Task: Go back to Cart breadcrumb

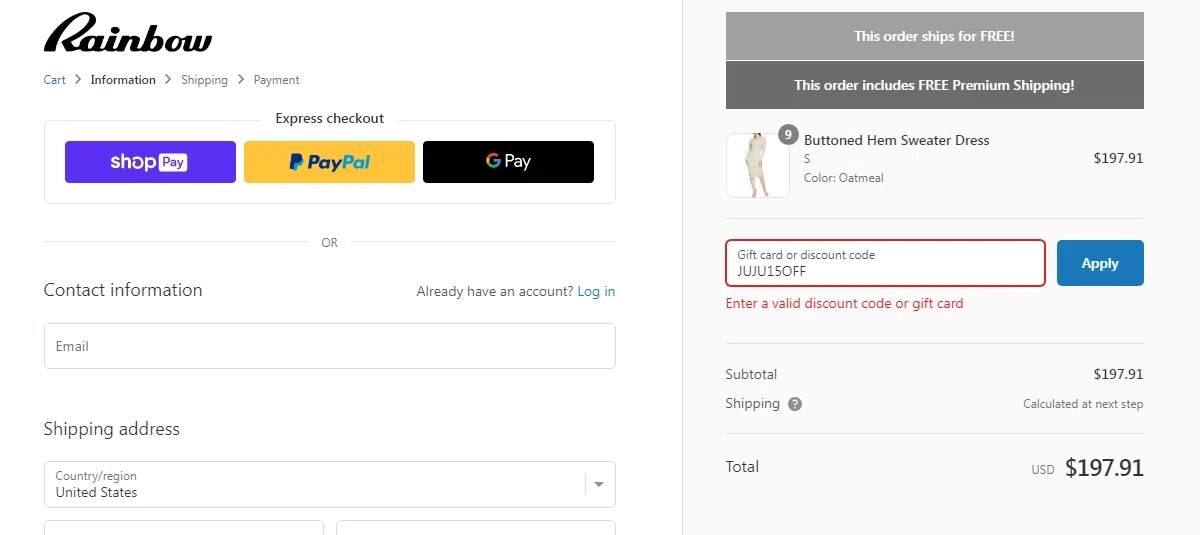Action: 55,80
